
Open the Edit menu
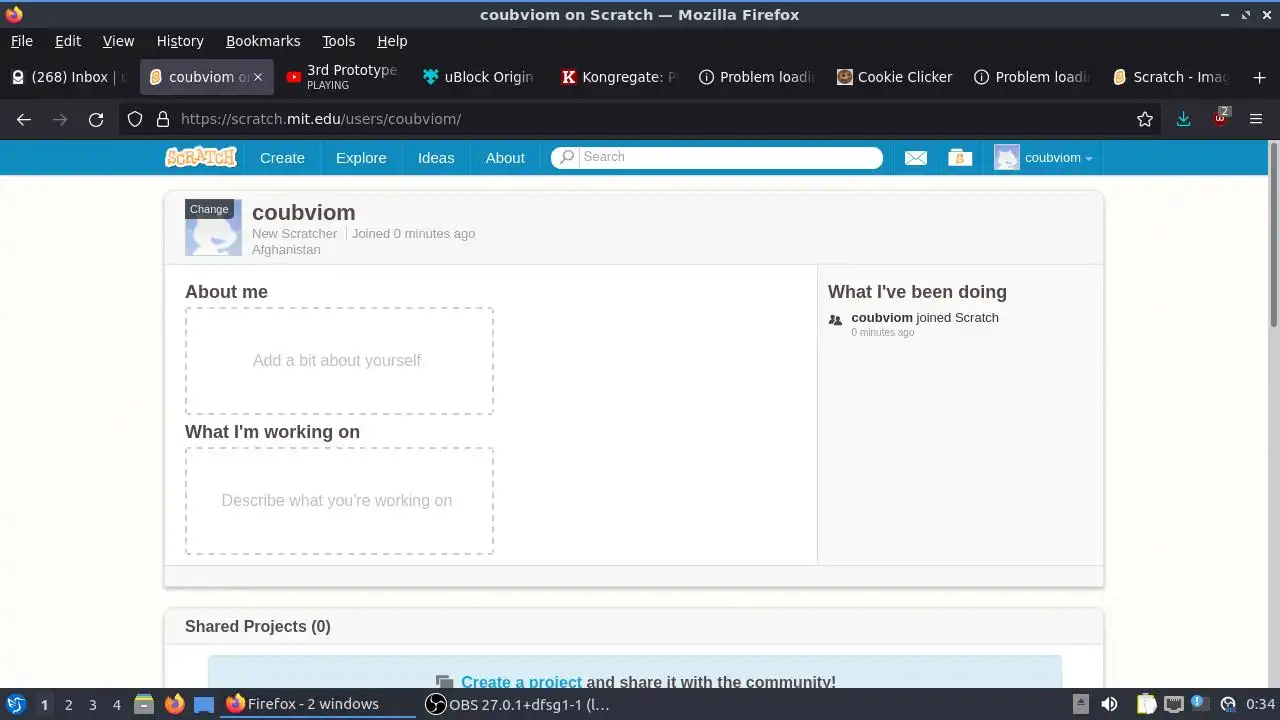click(x=68, y=41)
